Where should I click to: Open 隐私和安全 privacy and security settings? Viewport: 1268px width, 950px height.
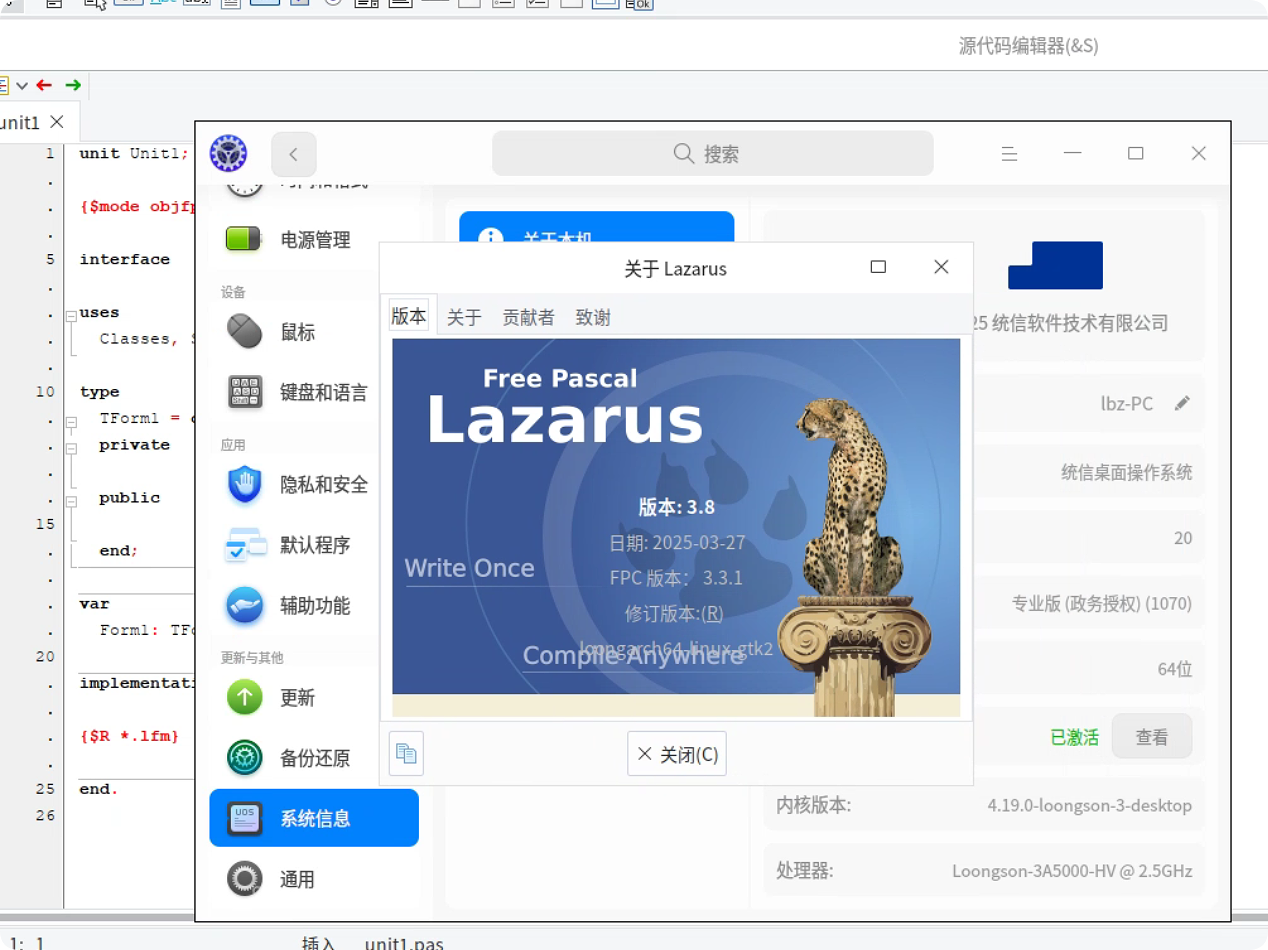point(314,485)
